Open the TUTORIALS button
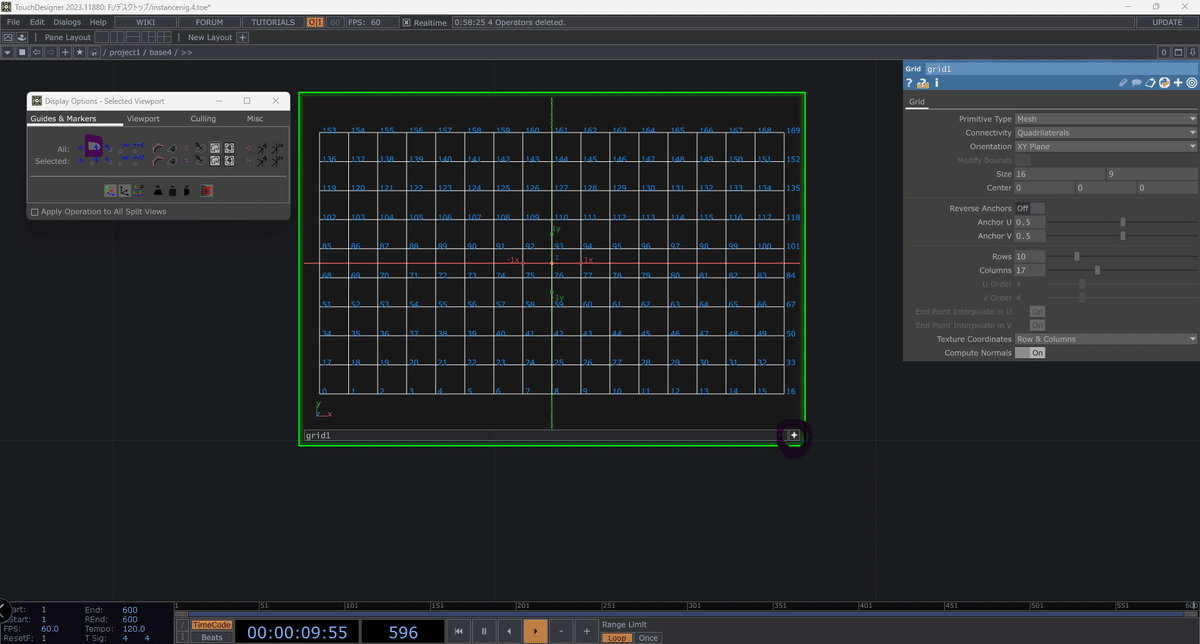 [x=273, y=22]
